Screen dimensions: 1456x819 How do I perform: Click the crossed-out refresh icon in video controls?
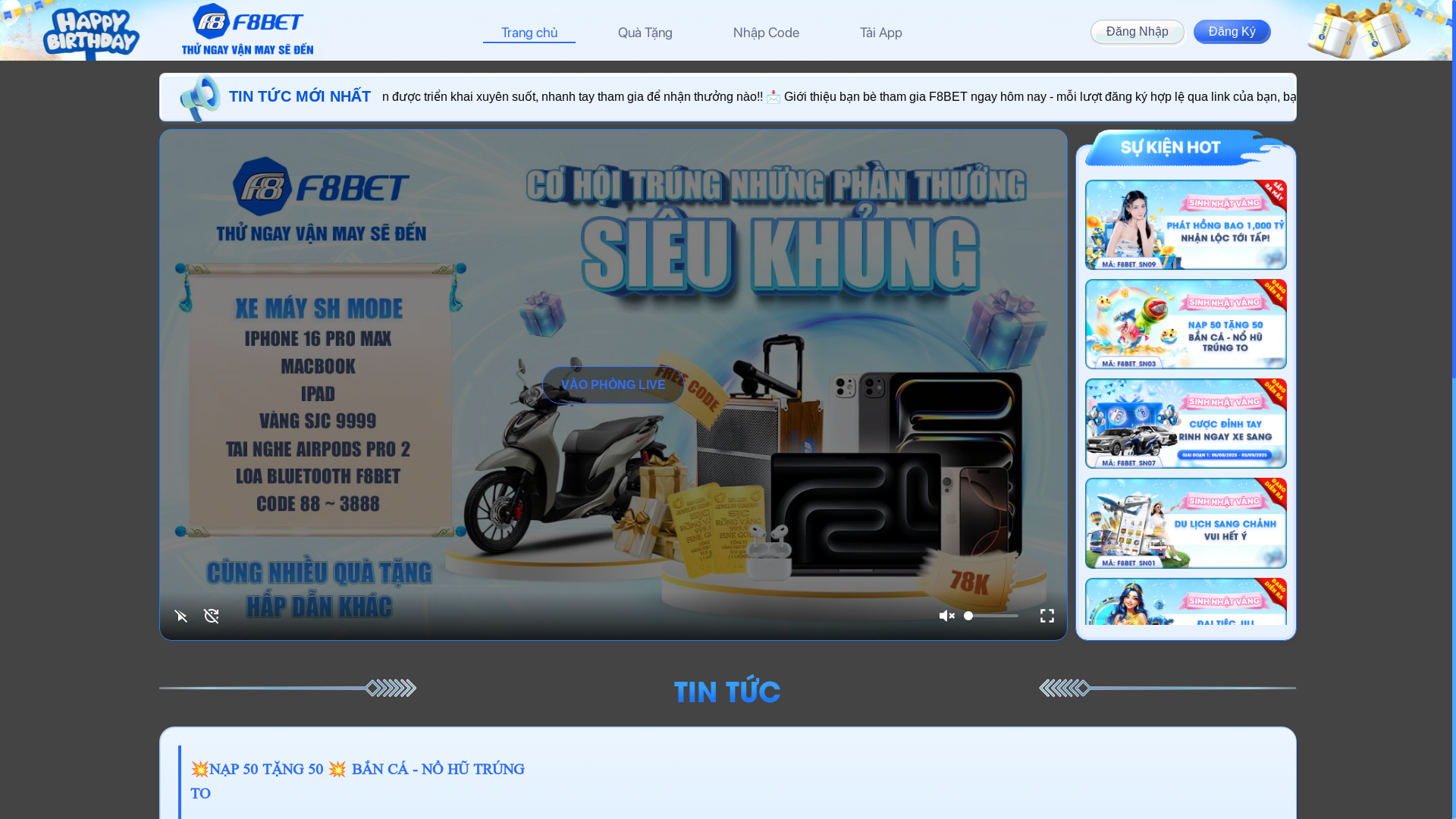click(212, 616)
